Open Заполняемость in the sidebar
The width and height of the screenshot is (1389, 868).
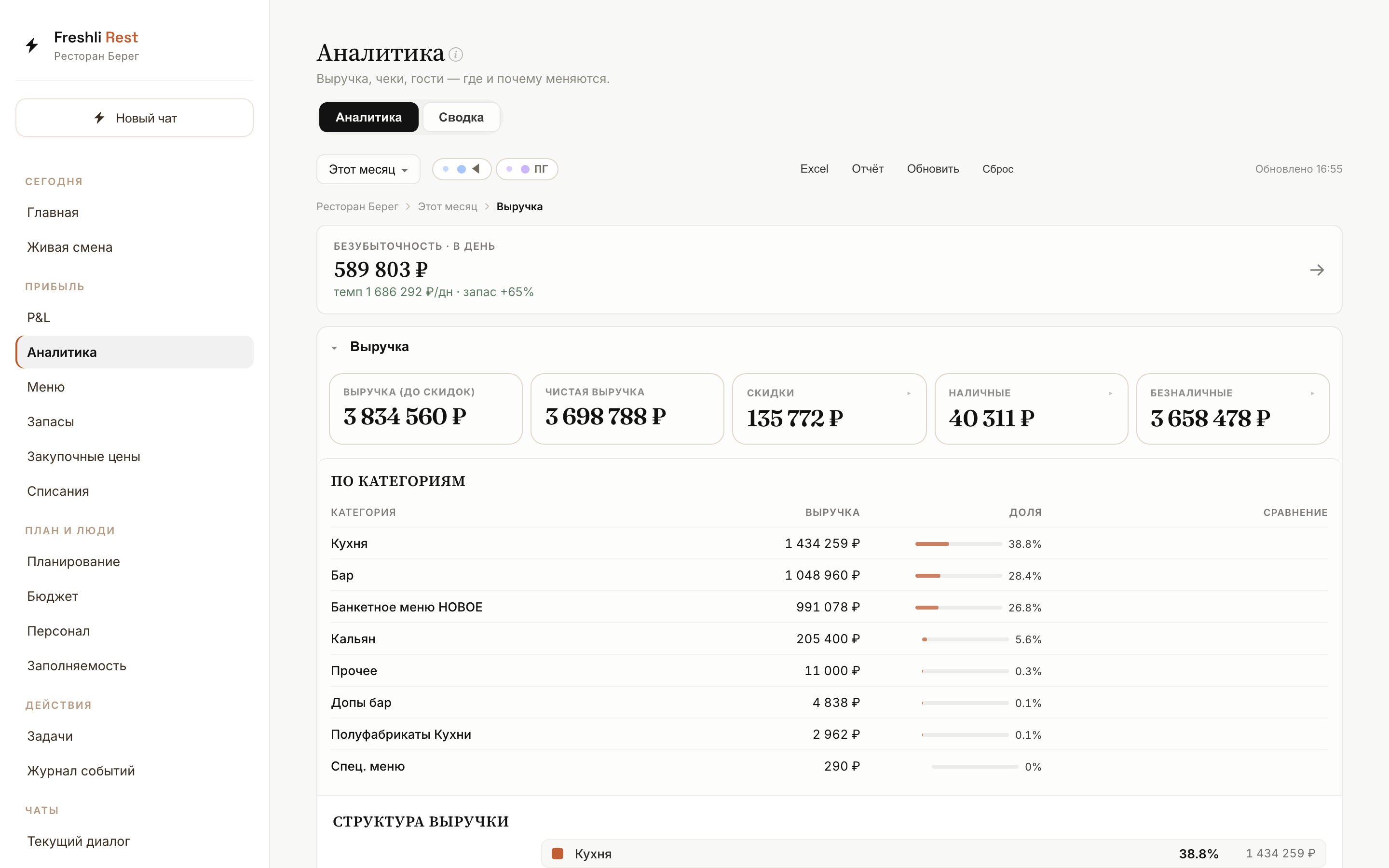pyautogui.click(x=134, y=666)
